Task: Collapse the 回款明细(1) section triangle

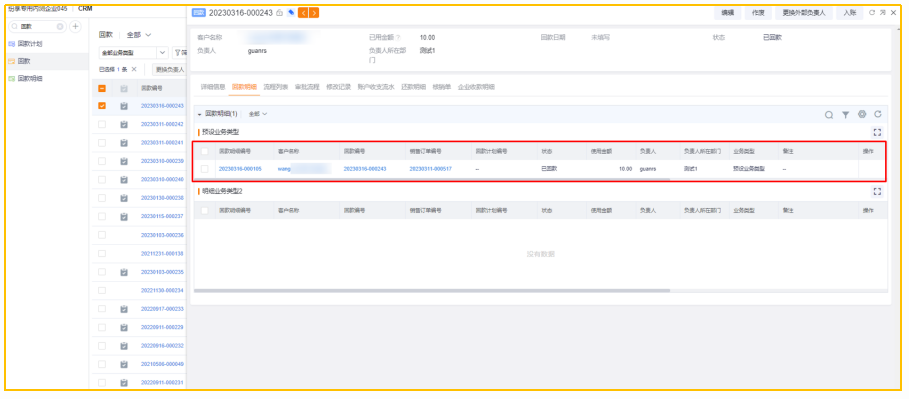Action: click(x=199, y=114)
